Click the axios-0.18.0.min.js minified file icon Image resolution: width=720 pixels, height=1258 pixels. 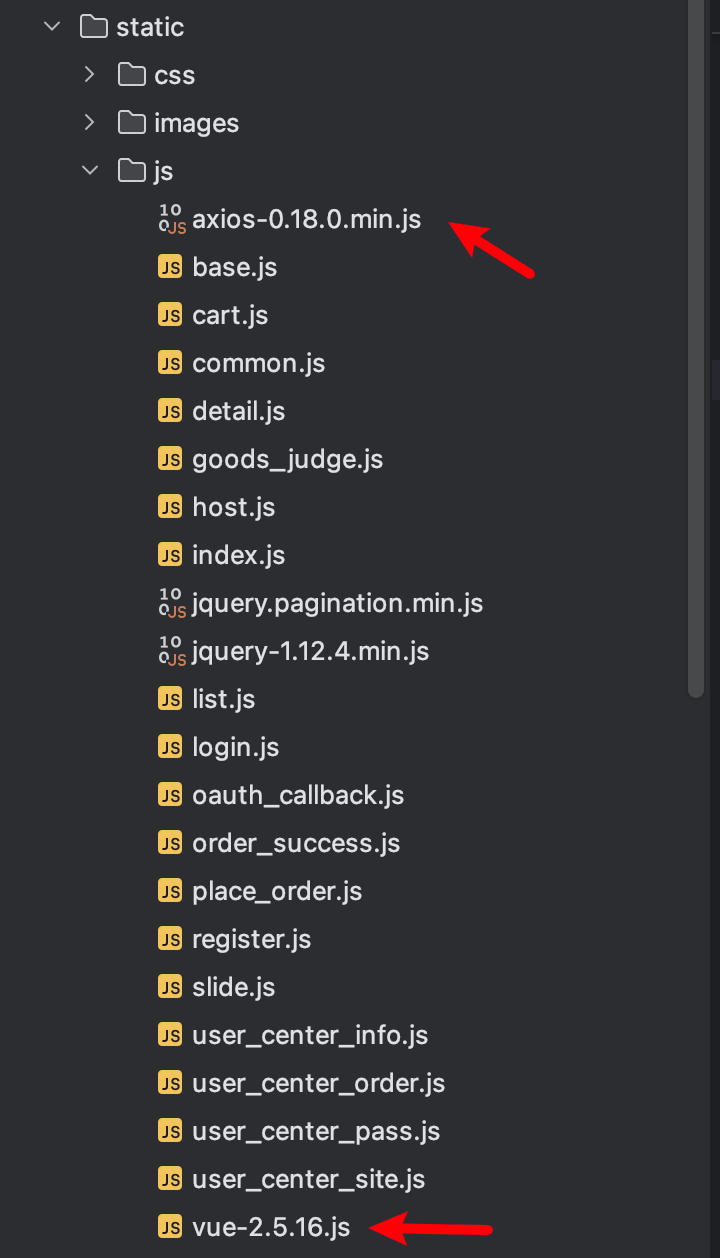pos(172,219)
